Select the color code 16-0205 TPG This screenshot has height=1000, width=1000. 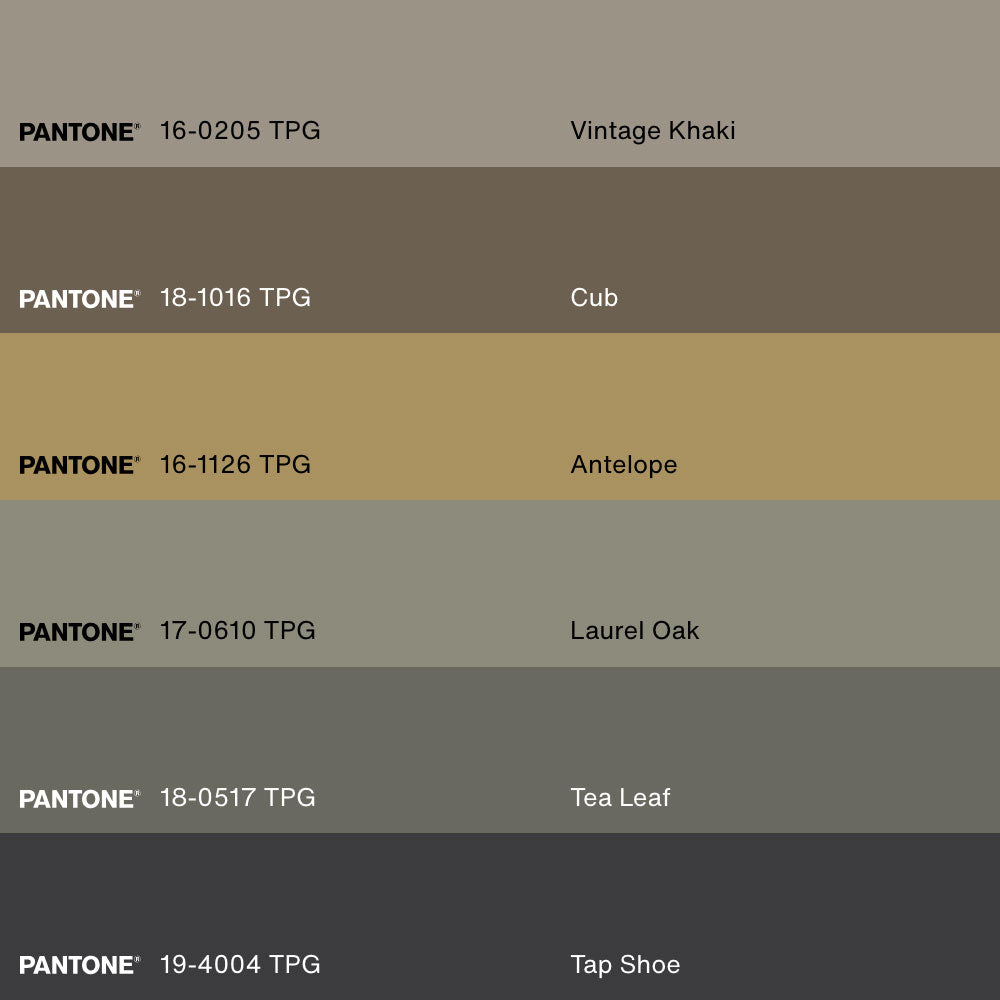[240, 131]
